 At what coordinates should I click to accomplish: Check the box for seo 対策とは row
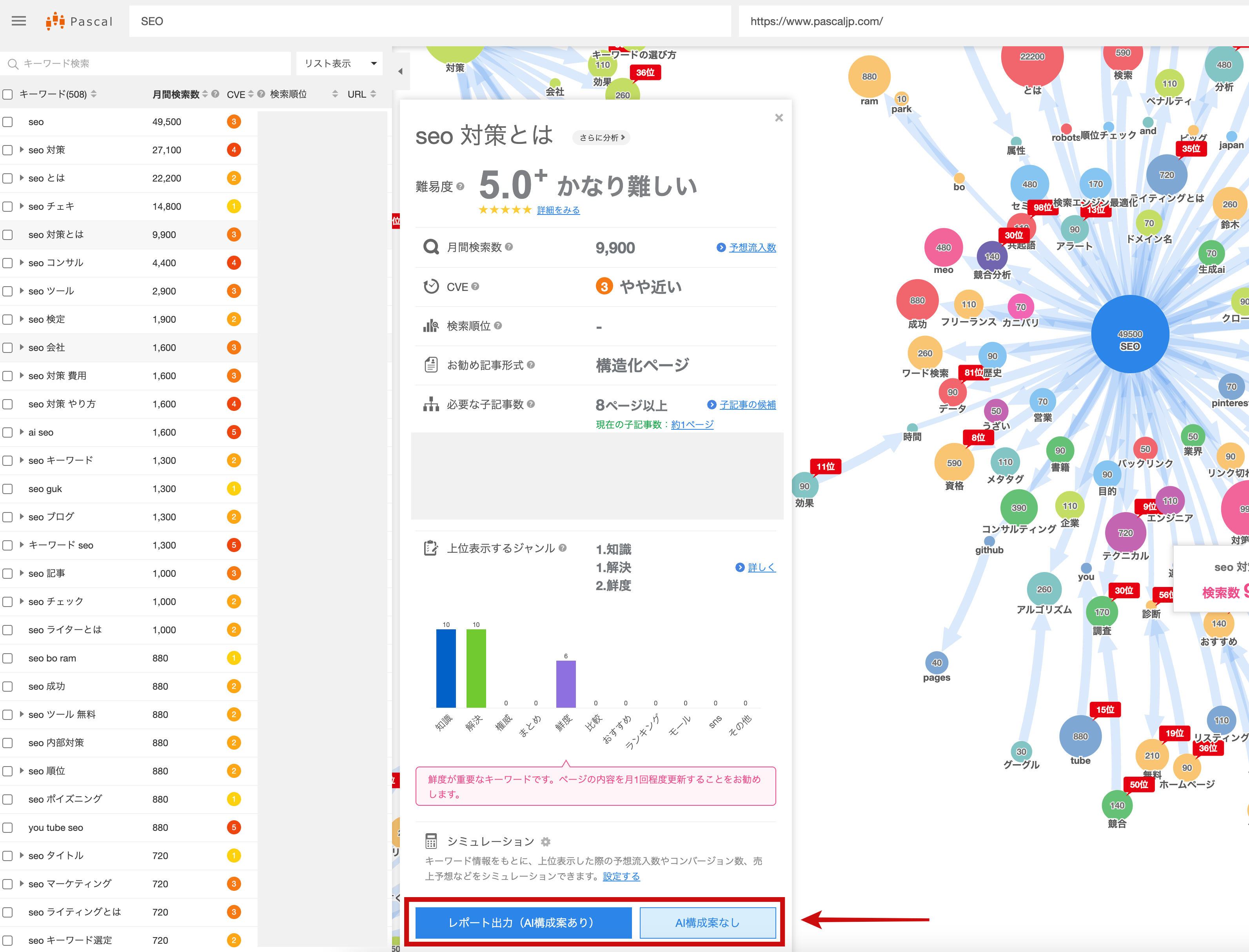point(7,234)
